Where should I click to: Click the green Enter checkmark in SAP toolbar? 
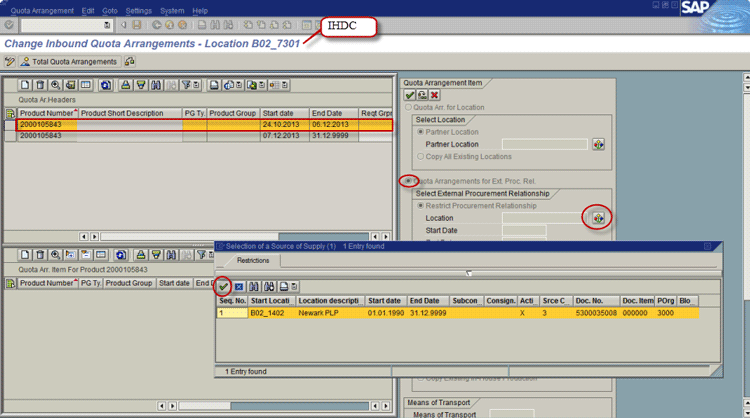point(9,25)
